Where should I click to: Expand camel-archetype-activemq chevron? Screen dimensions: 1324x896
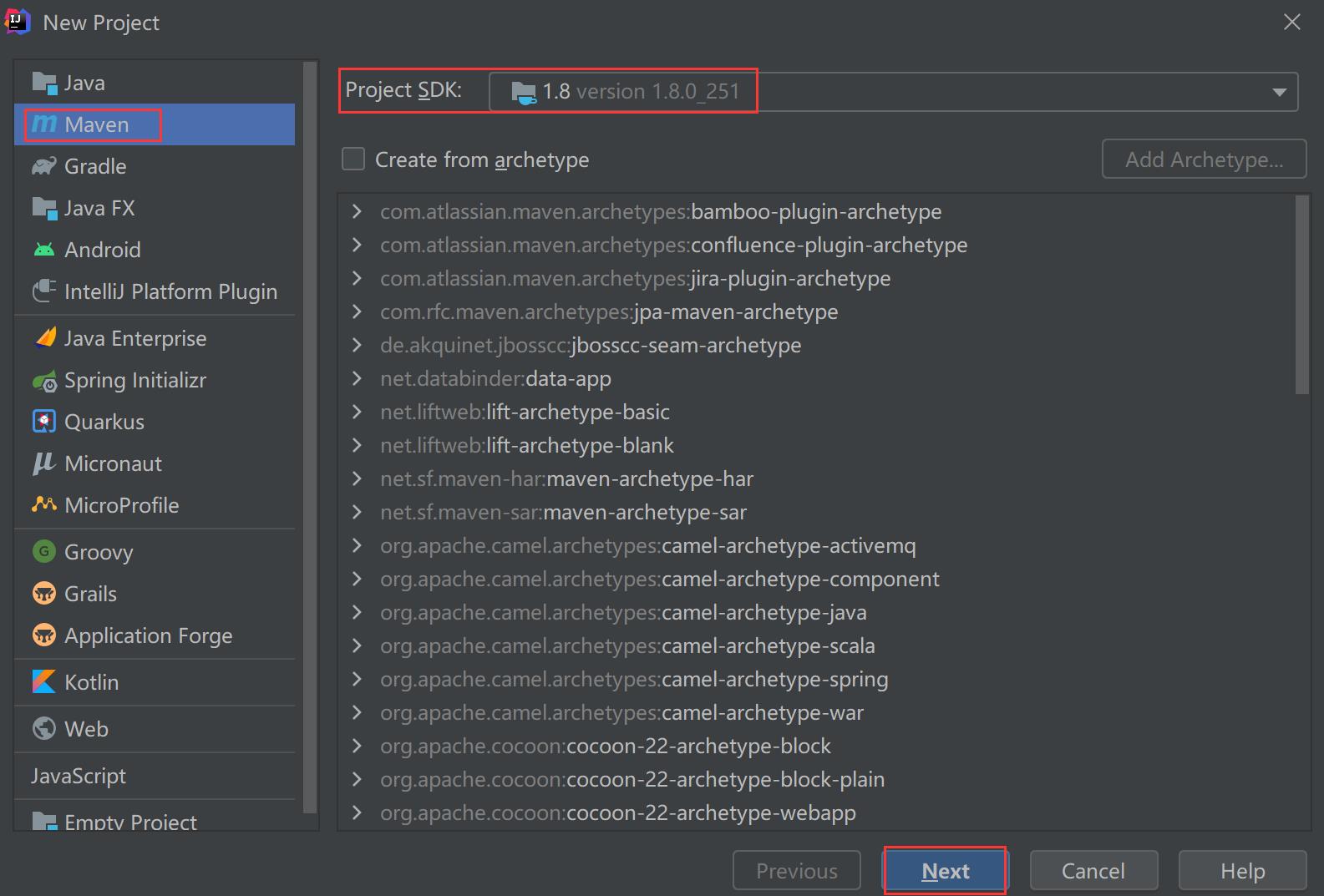(x=358, y=545)
